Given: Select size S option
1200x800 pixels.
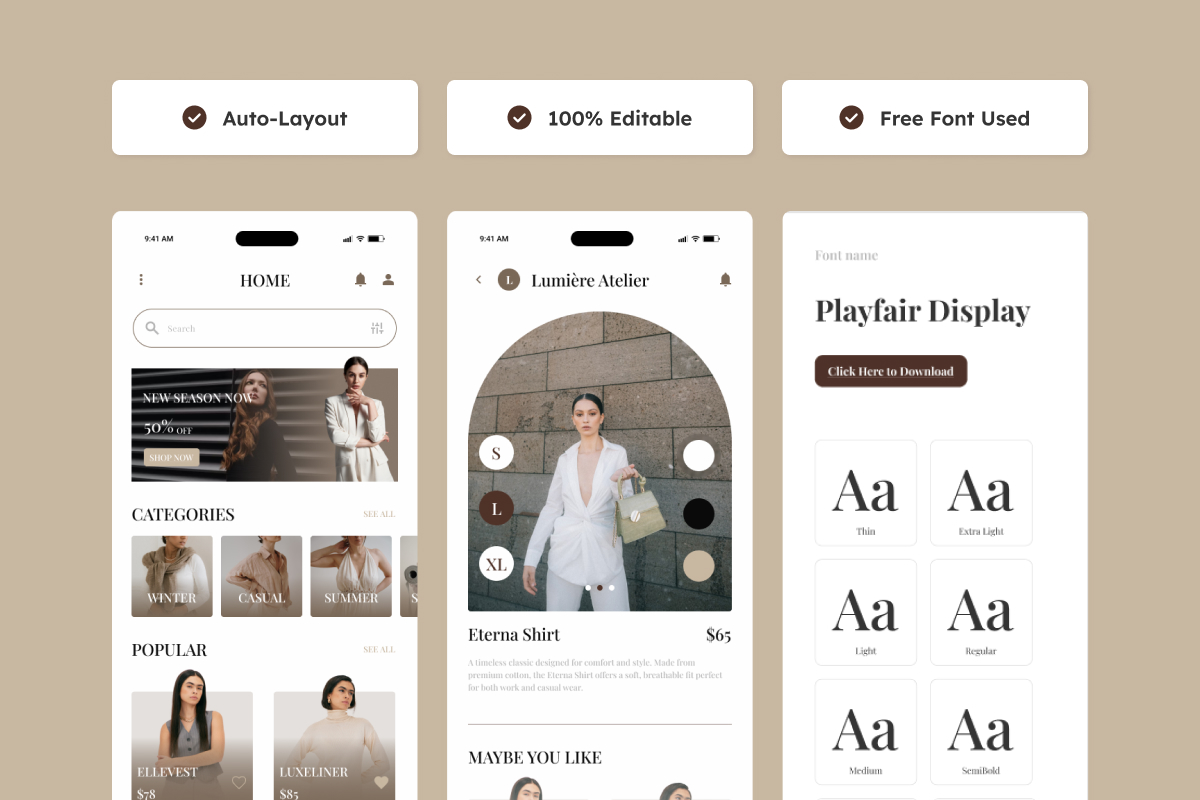Looking at the screenshot, I should [x=496, y=453].
